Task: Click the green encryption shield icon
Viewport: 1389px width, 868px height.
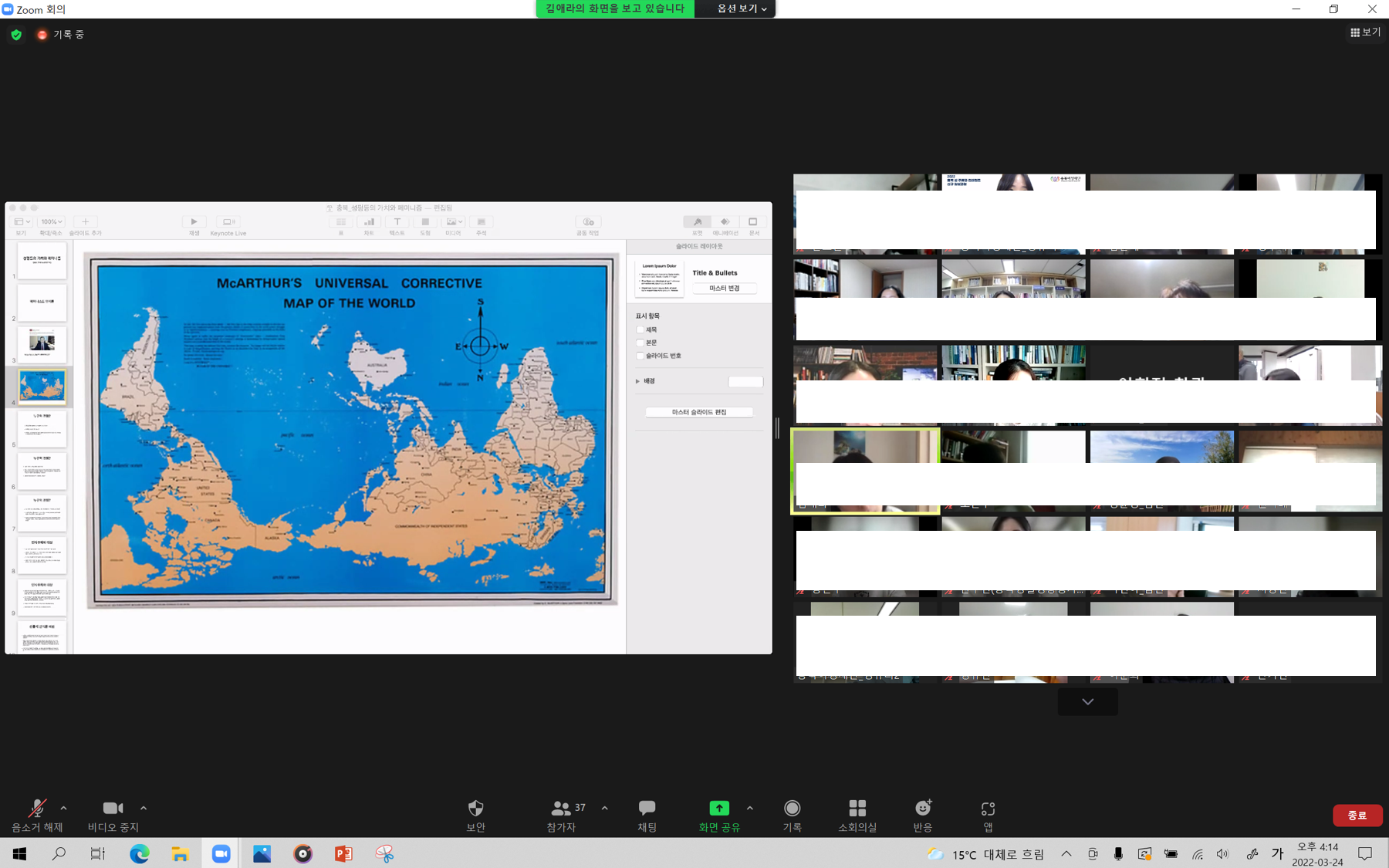Action: coord(16,35)
